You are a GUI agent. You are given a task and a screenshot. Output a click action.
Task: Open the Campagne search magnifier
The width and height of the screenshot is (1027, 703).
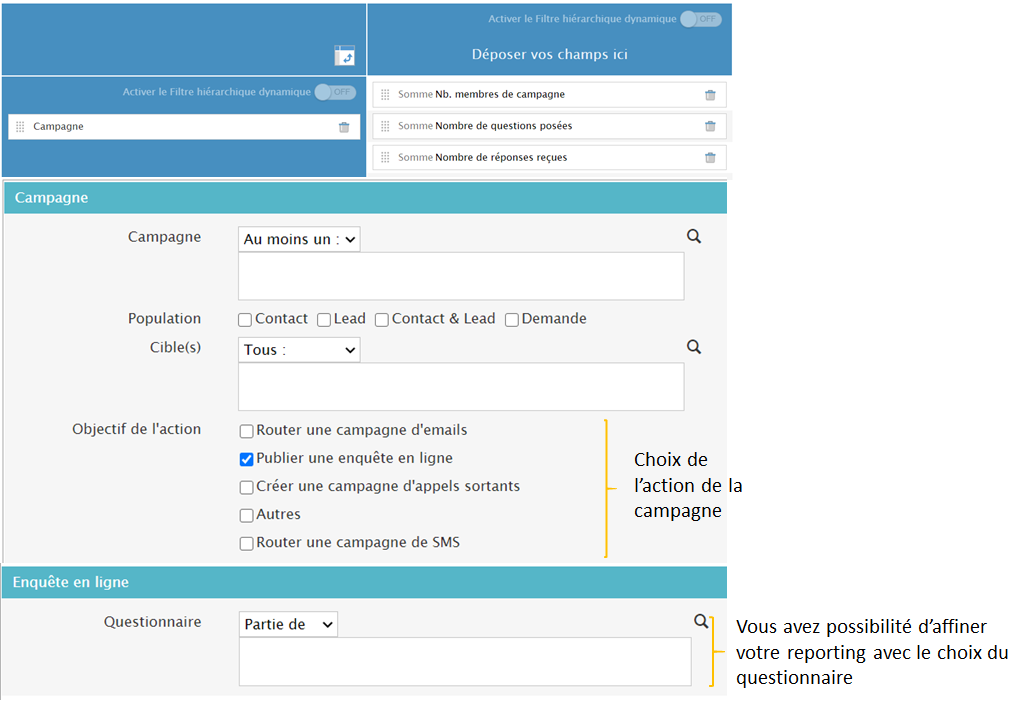694,237
